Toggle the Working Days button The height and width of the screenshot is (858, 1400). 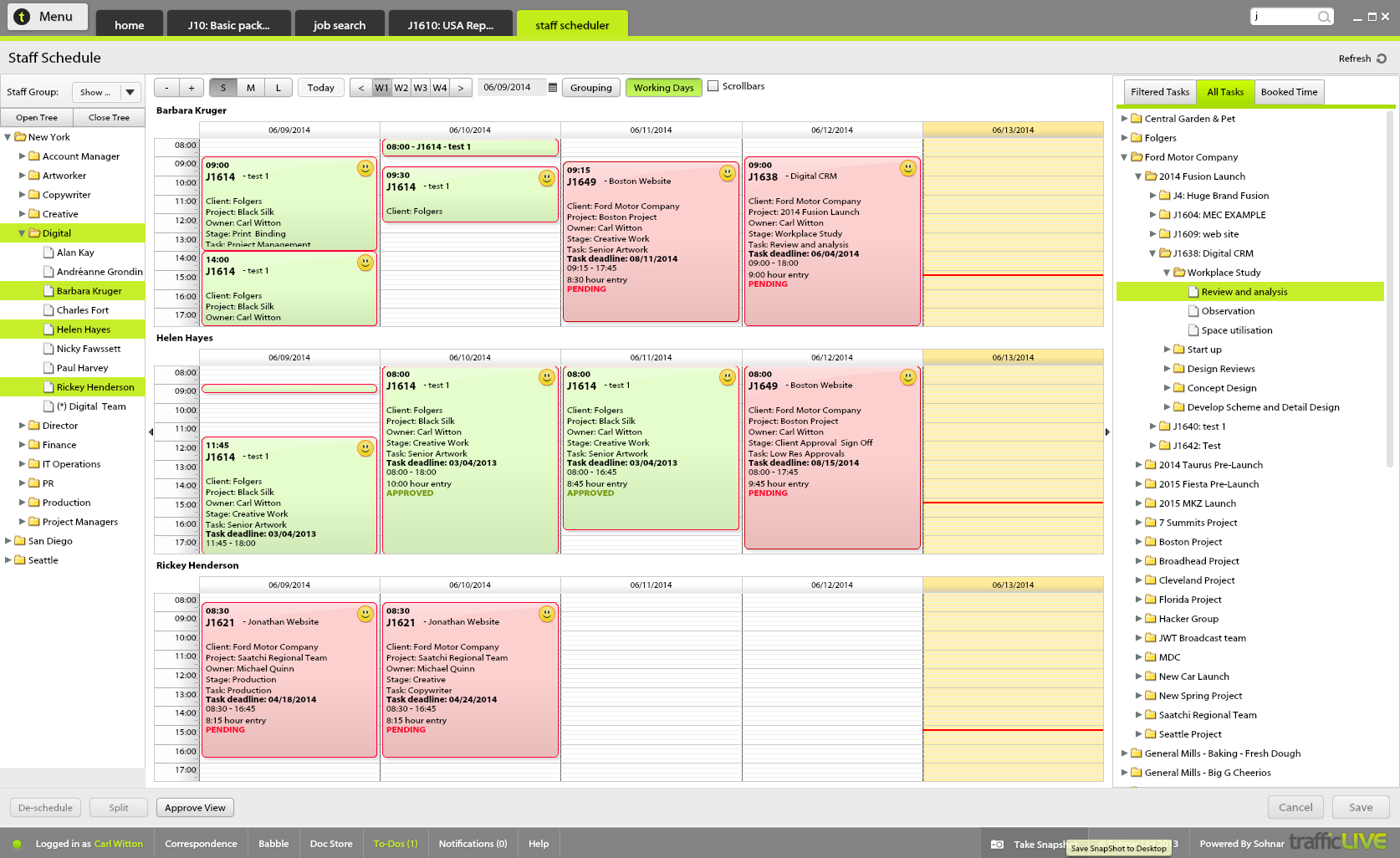pos(663,88)
